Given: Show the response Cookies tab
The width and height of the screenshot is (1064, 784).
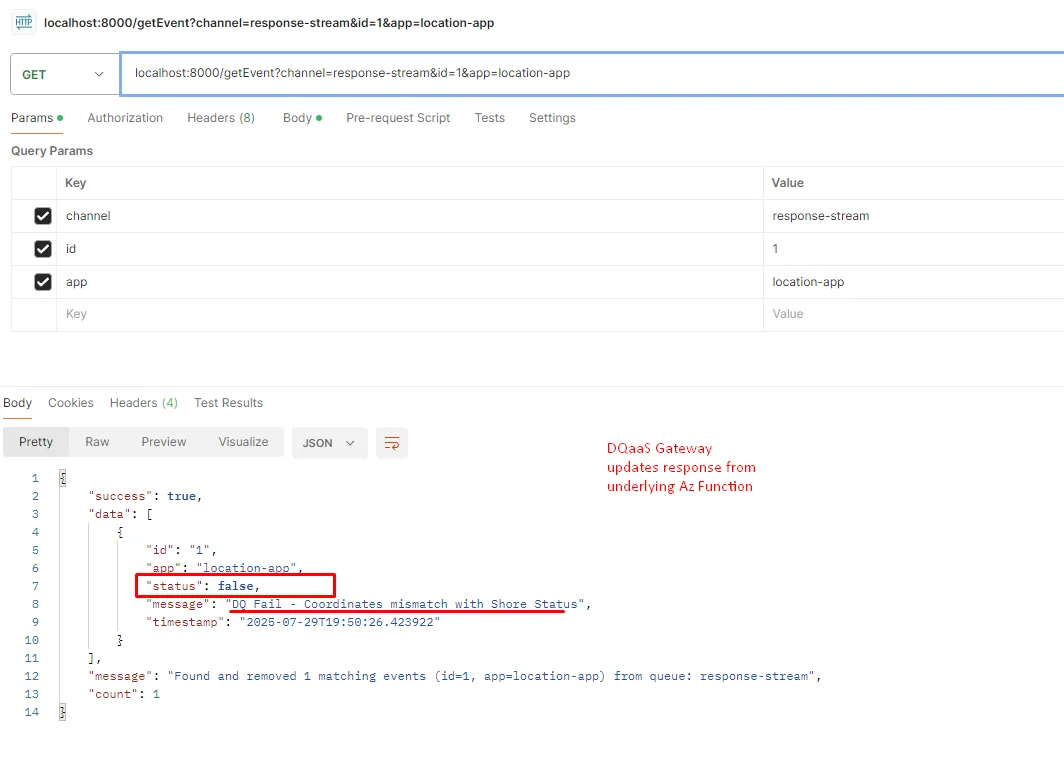Looking at the screenshot, I should pos(71,403).
